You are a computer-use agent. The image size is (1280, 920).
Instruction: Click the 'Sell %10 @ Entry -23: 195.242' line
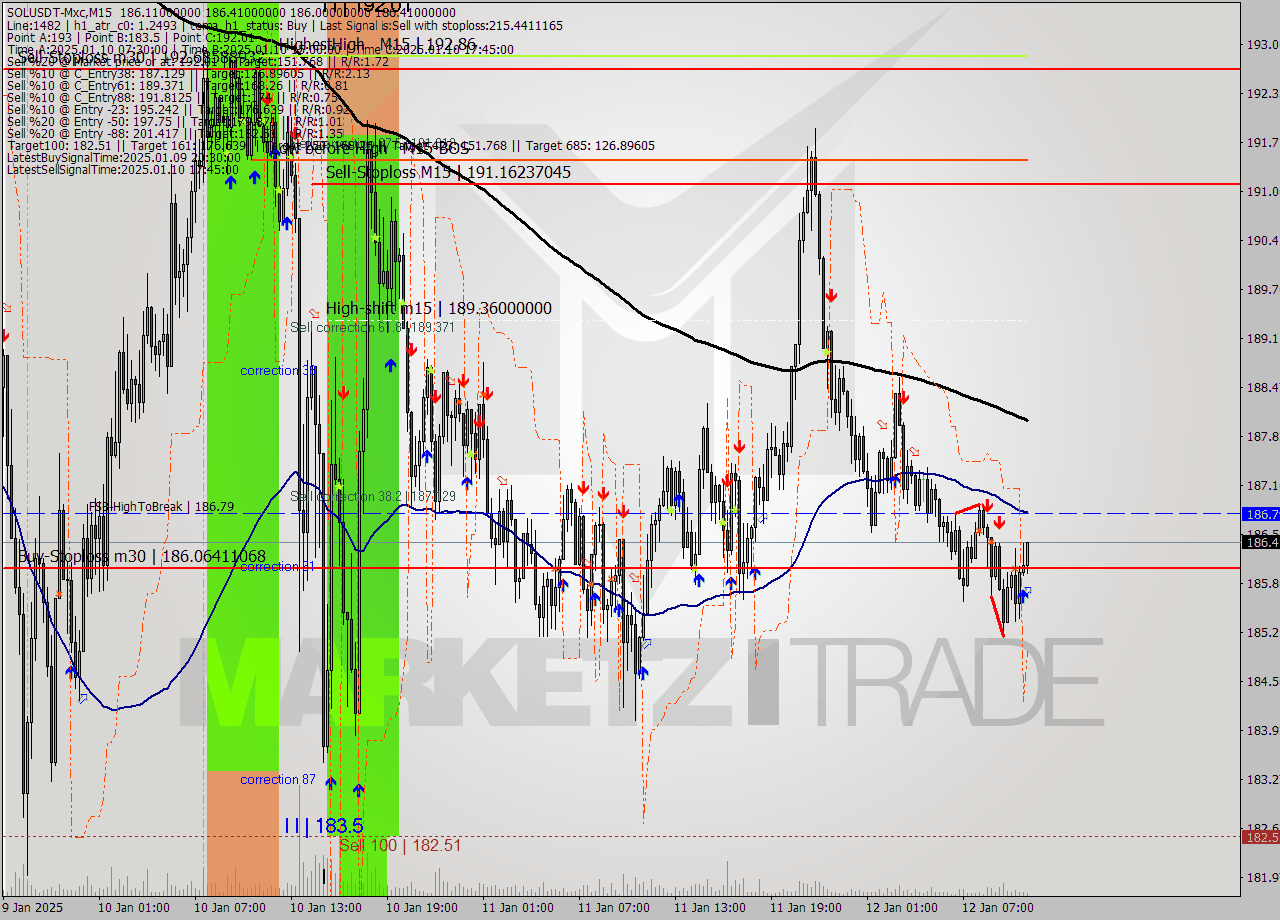(178, 109)
